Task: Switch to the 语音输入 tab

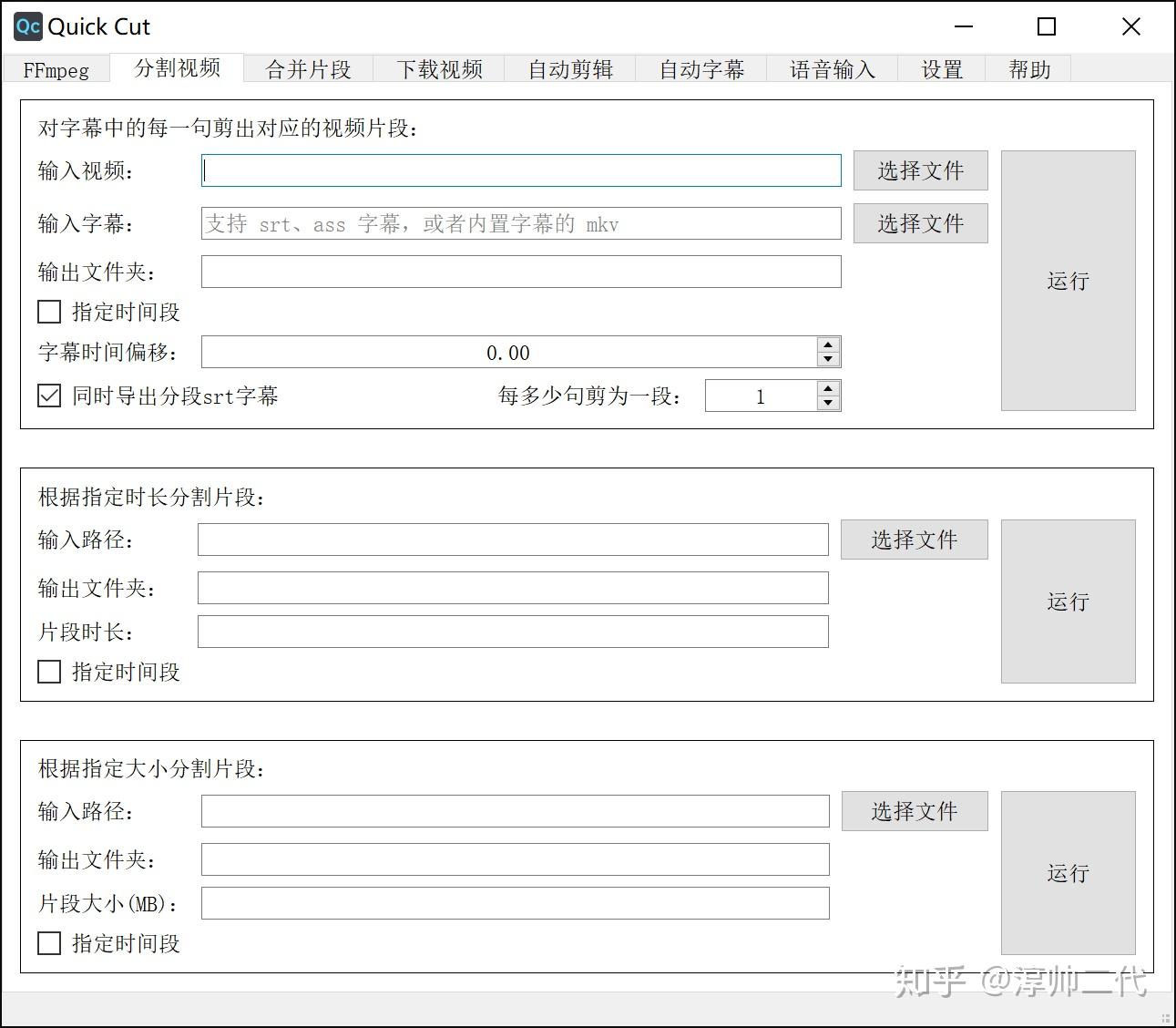Action: [x=832, y=68]
